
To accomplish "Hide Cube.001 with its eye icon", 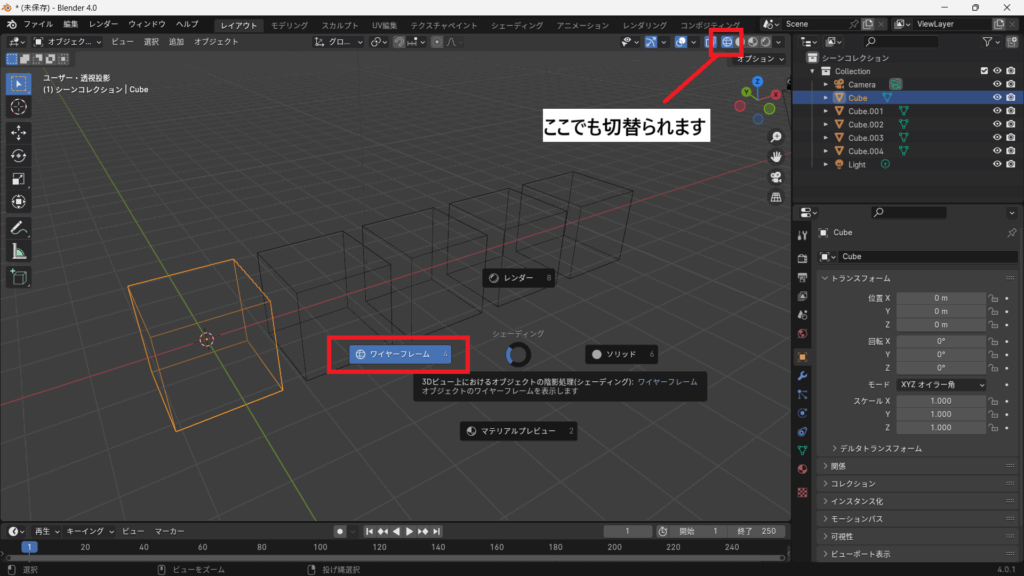I will (x=996, y=111).
